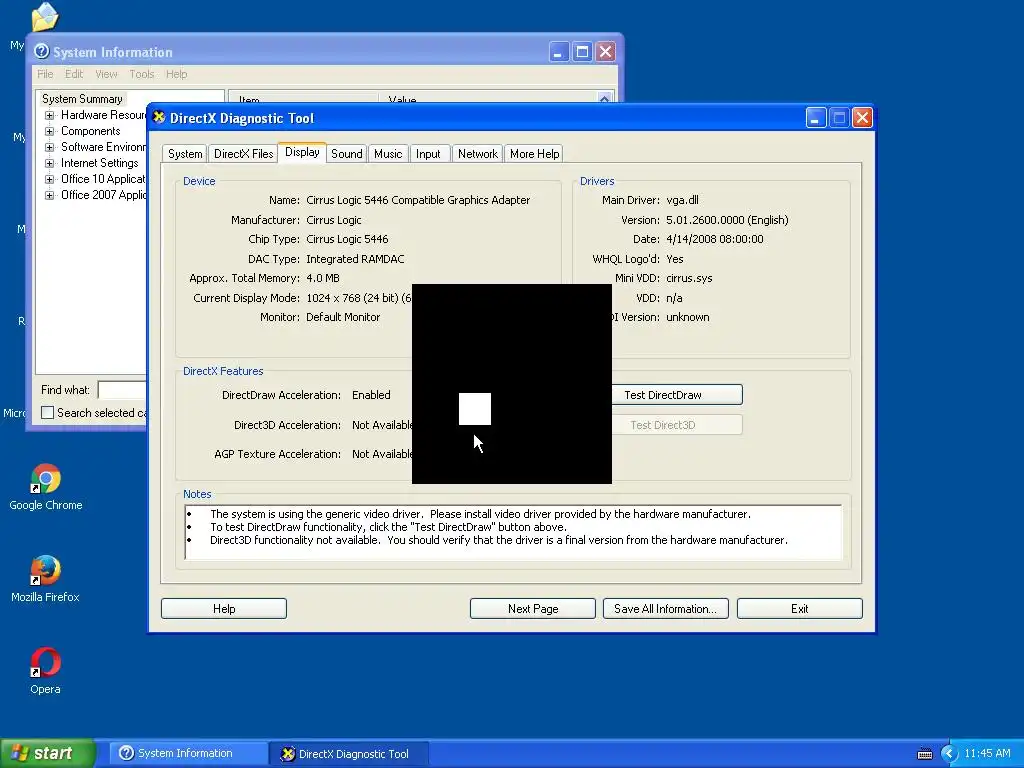The width and height of the screenshot is (1024, 768).
Task: Click the Exit button
Action: point(800,609)
